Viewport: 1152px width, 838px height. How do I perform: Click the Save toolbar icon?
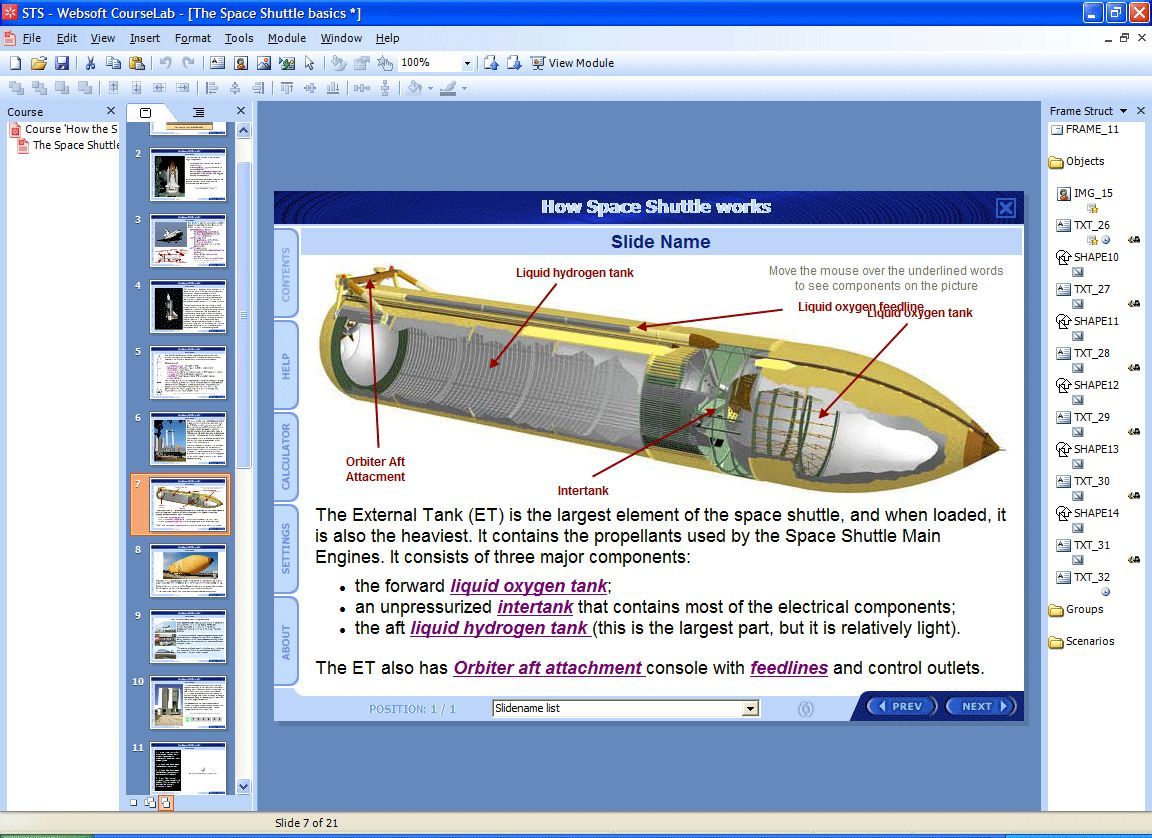click(x=62, y=63)
